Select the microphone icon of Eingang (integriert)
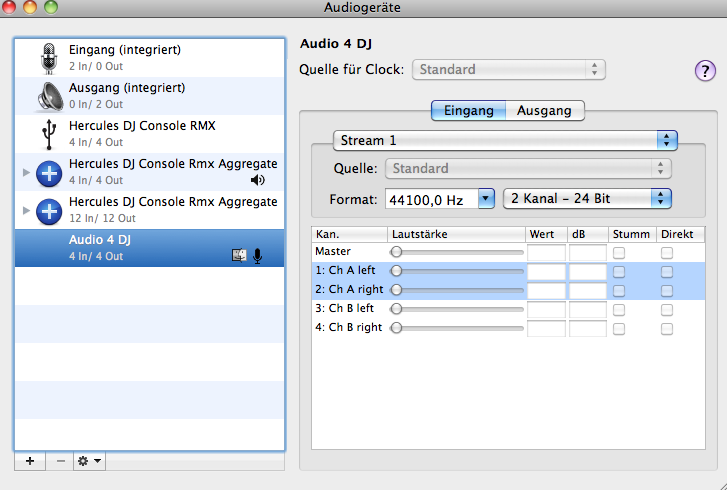 49,58
